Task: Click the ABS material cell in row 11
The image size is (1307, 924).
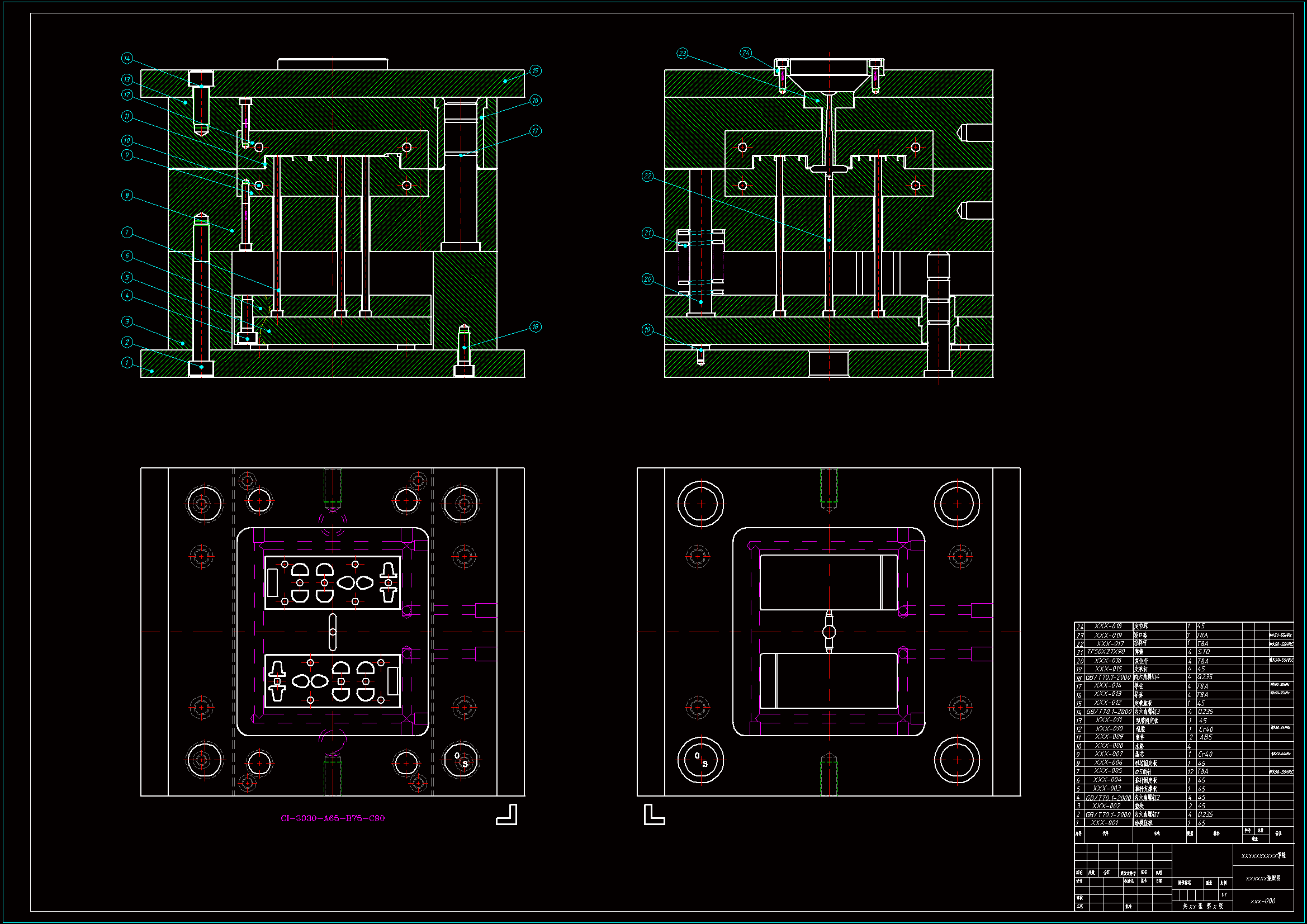Action: [1206, 737]
